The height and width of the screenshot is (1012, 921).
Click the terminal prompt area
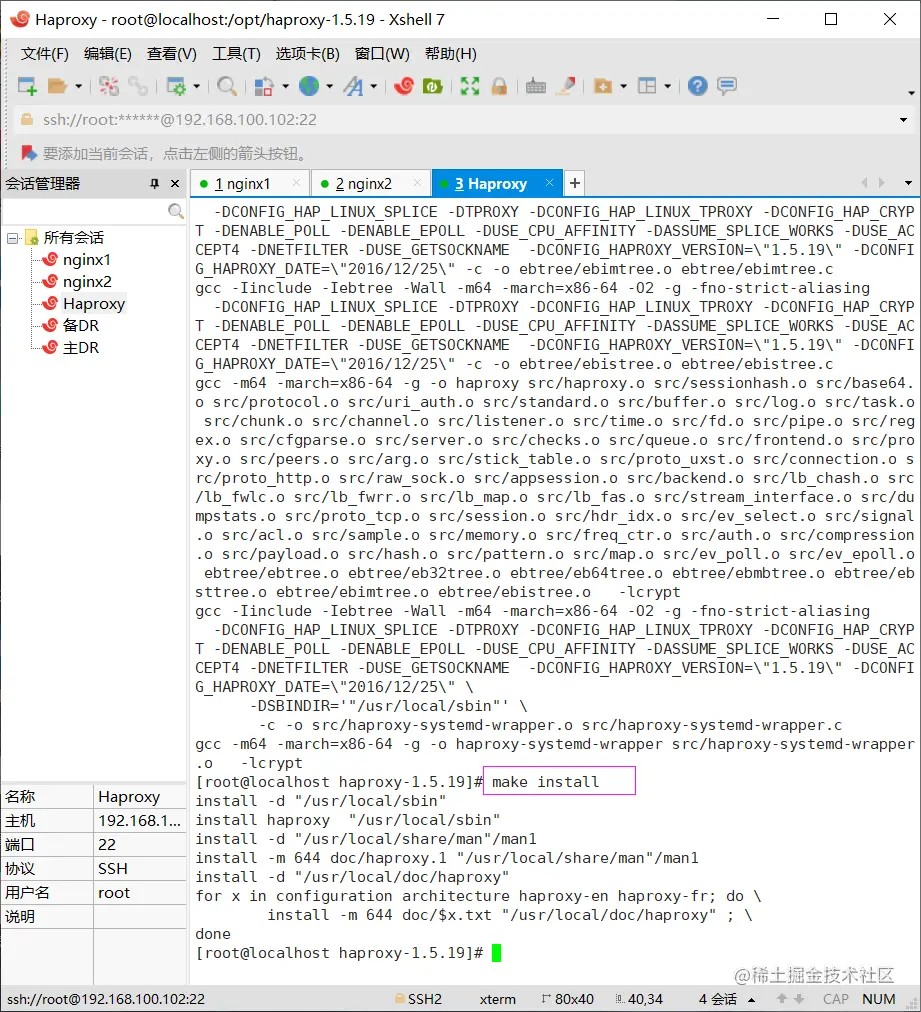pos(496,953)
